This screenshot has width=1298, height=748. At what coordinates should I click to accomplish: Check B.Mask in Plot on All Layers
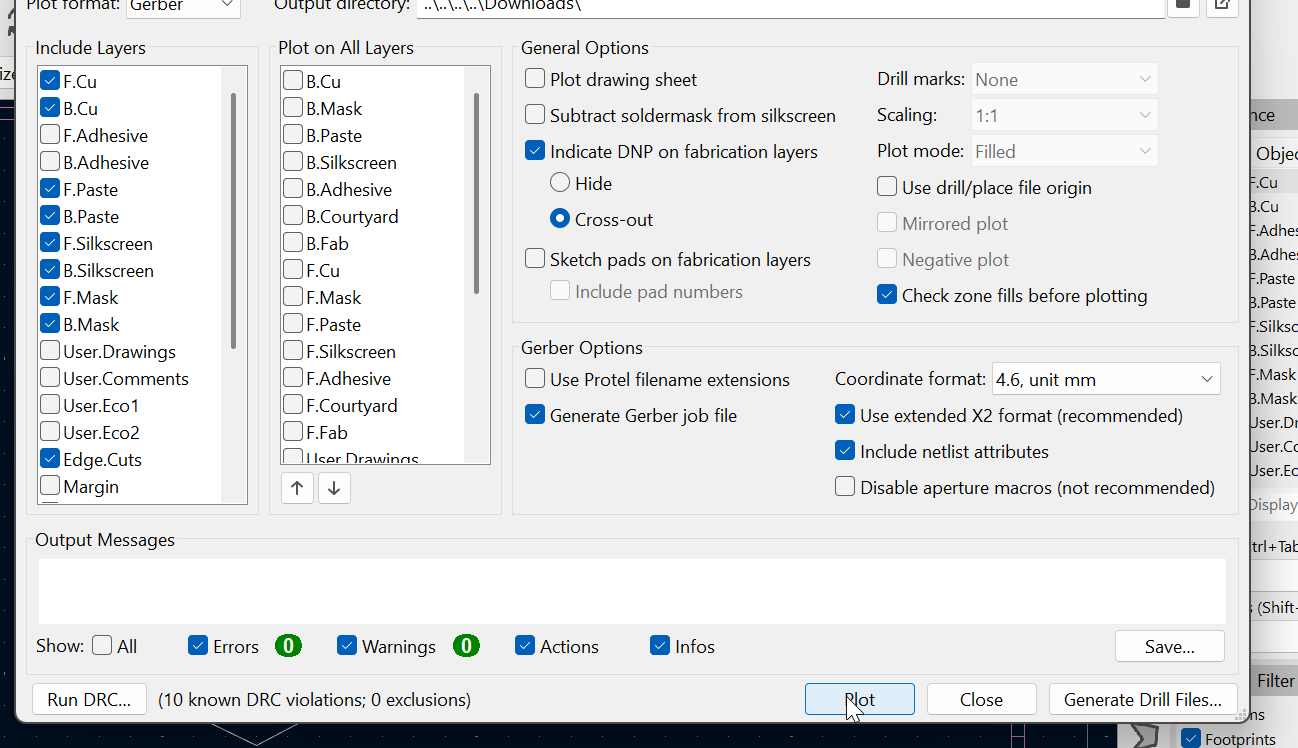coord(293,108)
